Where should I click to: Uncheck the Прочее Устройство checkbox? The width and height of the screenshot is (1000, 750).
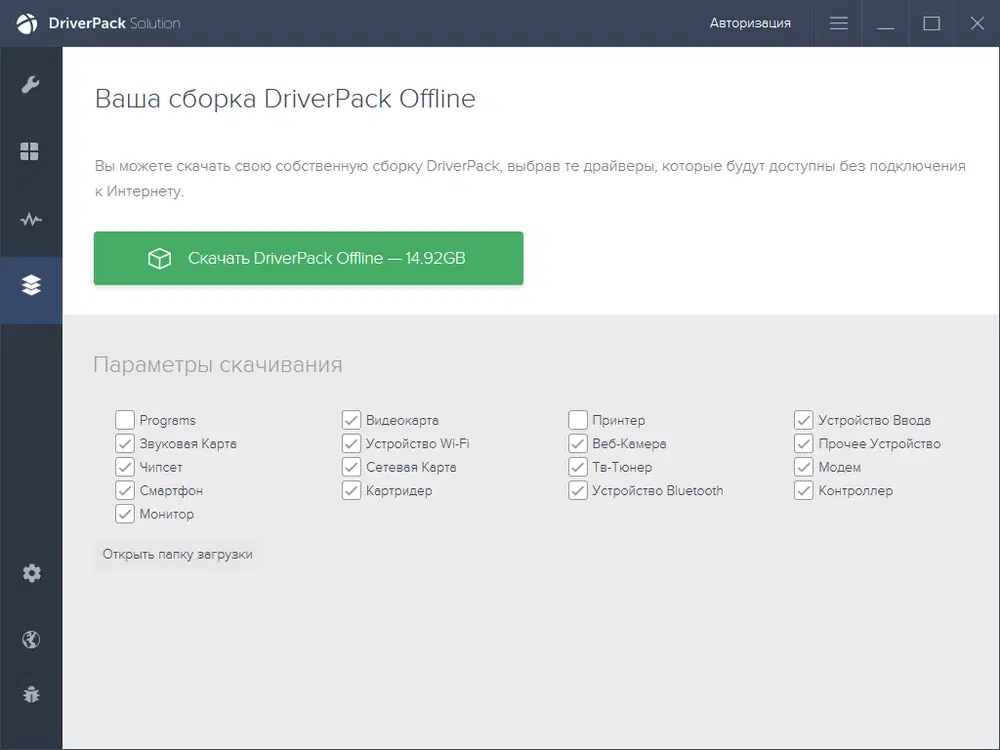click(x=804, y=444)
